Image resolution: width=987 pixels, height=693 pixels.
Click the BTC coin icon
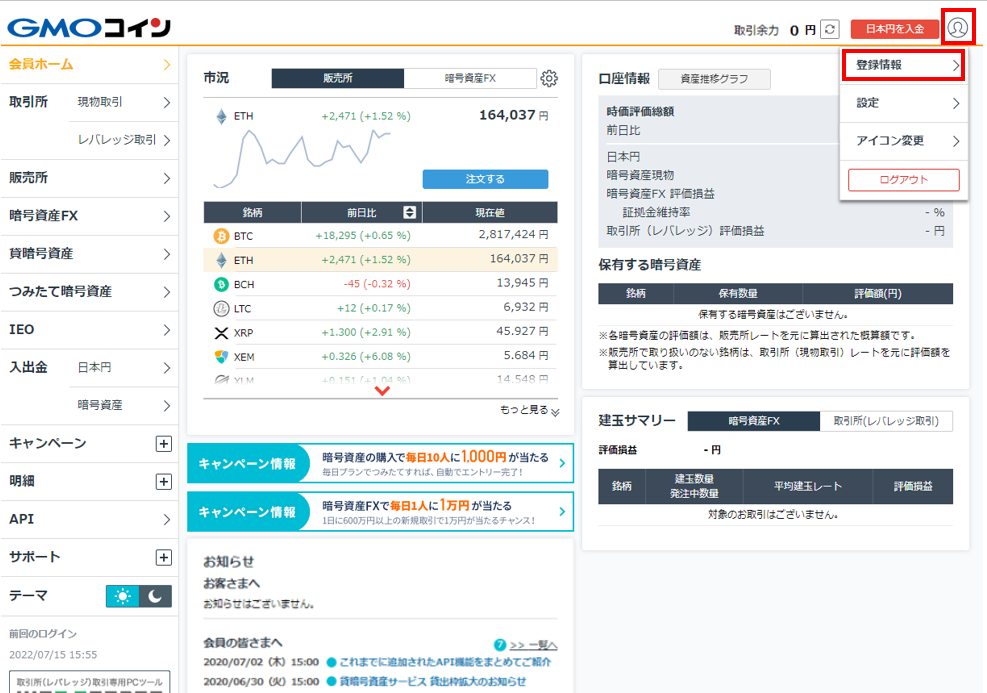click(x=221, y=236)
